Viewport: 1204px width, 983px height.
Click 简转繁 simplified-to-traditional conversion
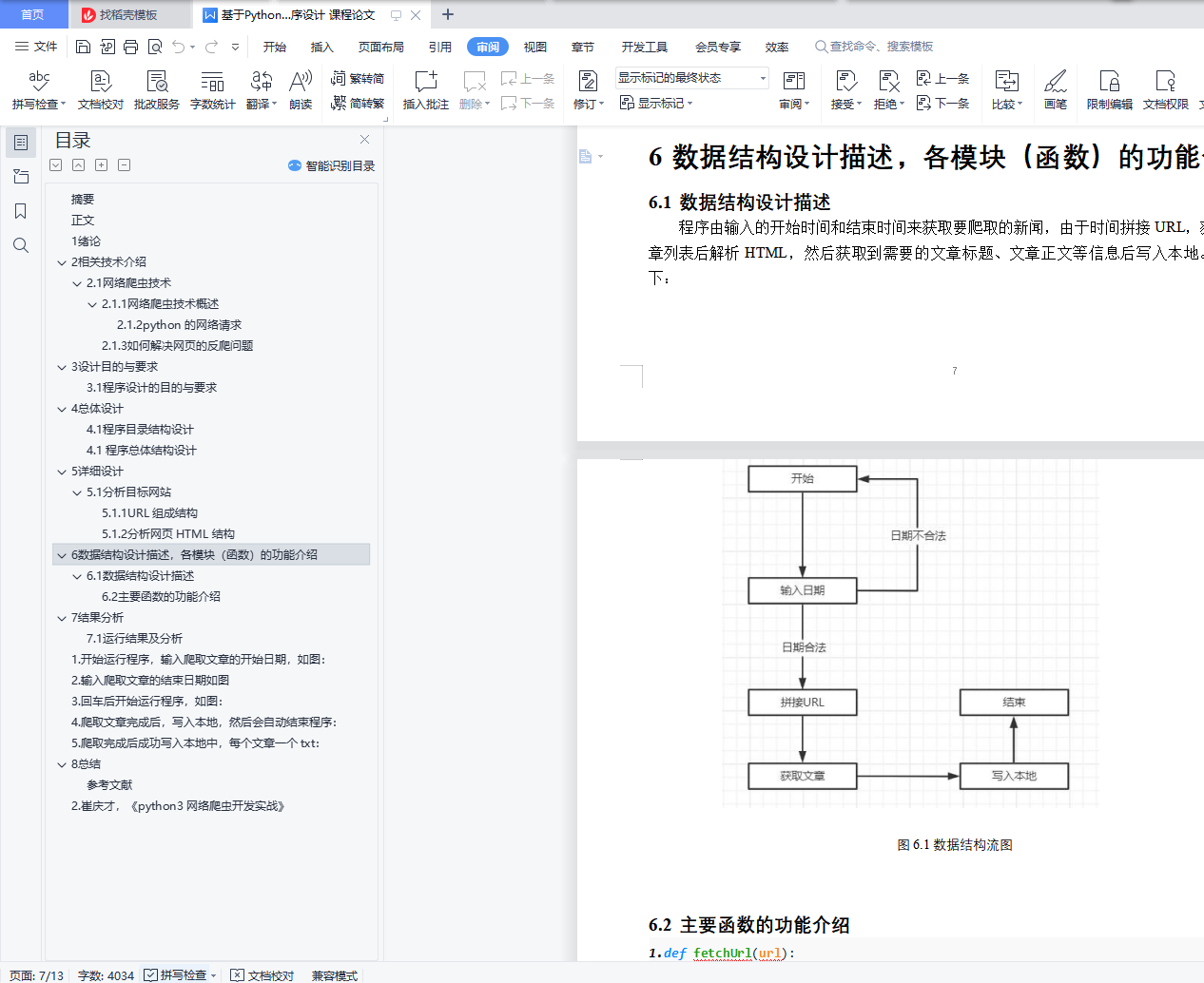[x=358, y=103]
